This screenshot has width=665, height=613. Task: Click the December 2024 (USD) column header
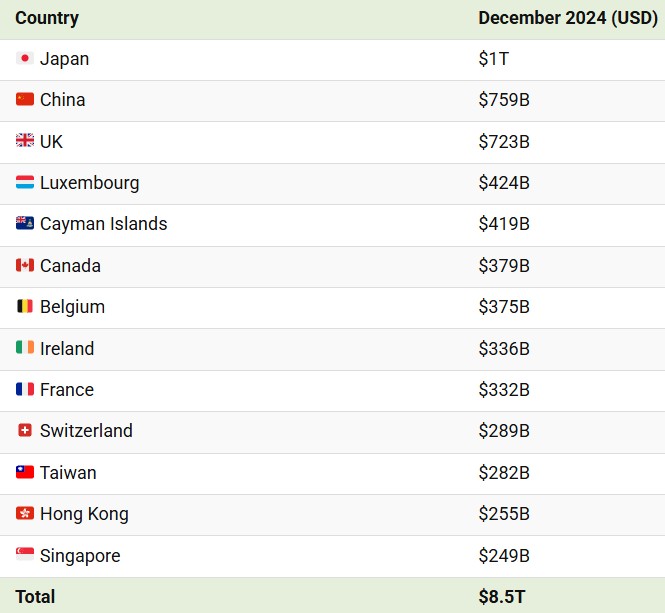click(567, 18)
